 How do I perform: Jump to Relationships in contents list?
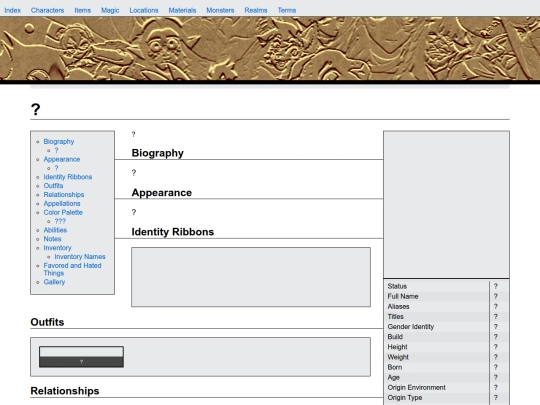[64, 195]
